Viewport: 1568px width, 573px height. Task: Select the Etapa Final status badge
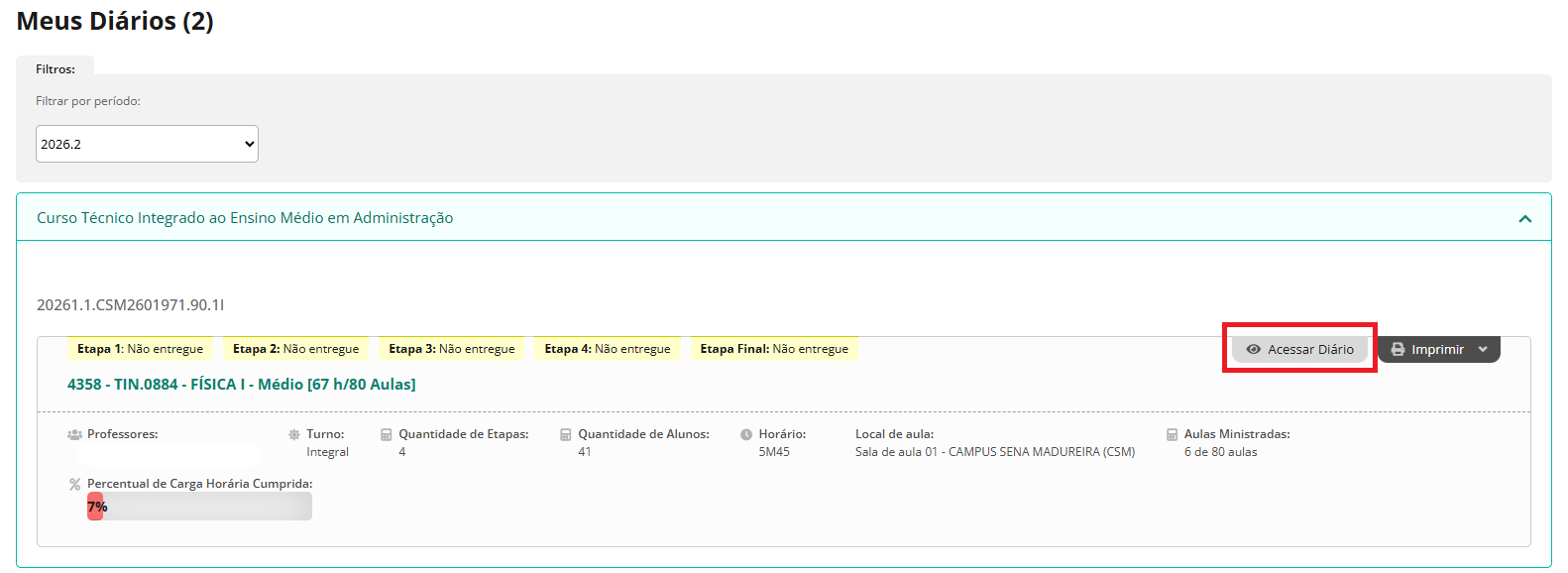click(773, 349)
